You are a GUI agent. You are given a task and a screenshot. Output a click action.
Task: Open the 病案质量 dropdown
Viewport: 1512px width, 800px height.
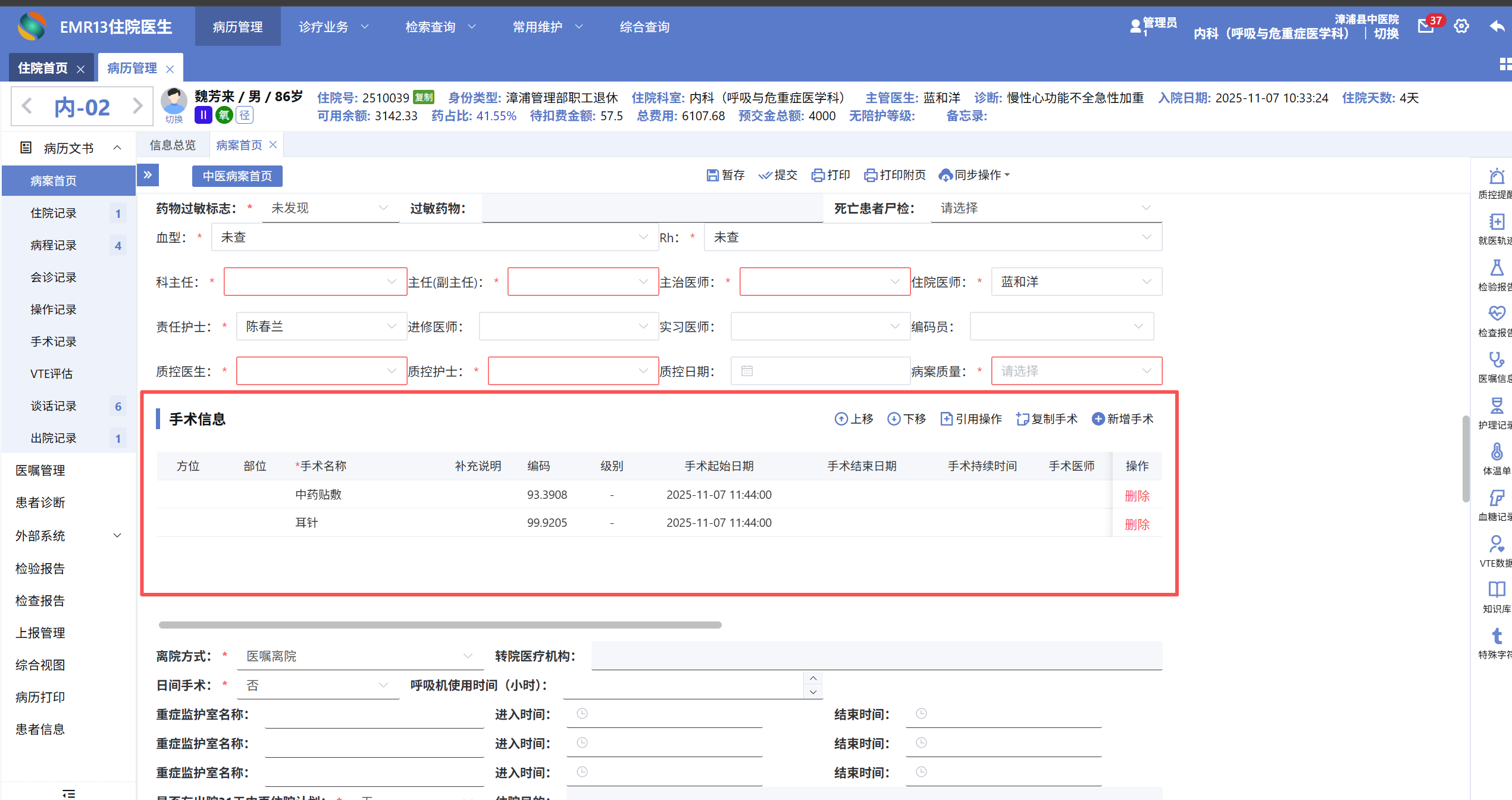coord(1076,371)
